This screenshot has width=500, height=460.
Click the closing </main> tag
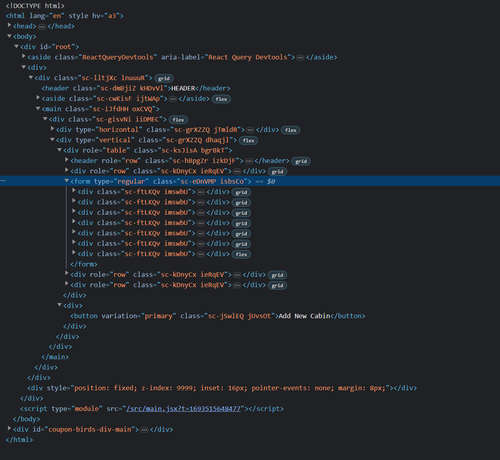[x=55, y=357]
